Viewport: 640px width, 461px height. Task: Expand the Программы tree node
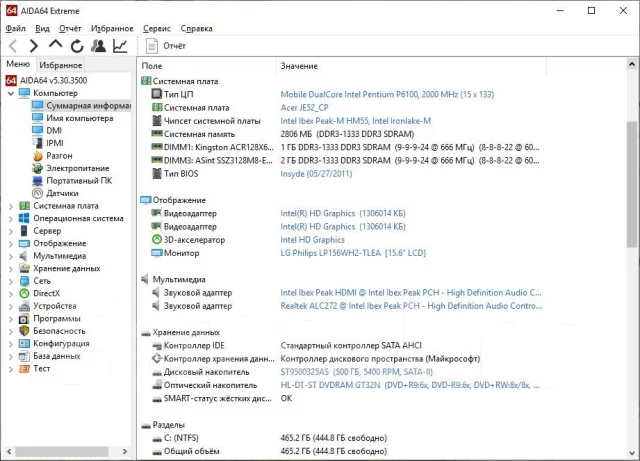pos(11,319)
